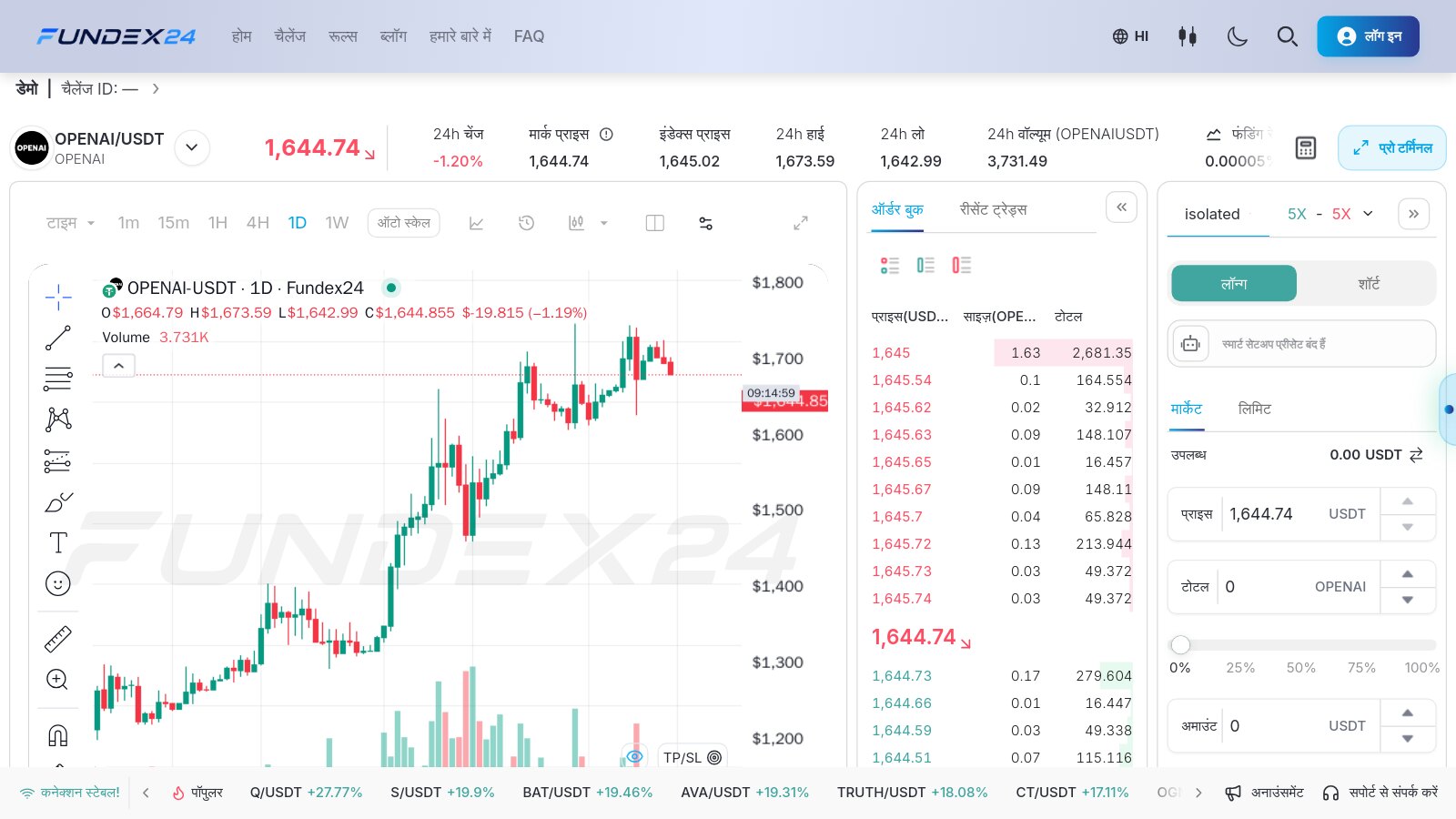Click the login (लॉग इन) button

tap(1368, 36)
